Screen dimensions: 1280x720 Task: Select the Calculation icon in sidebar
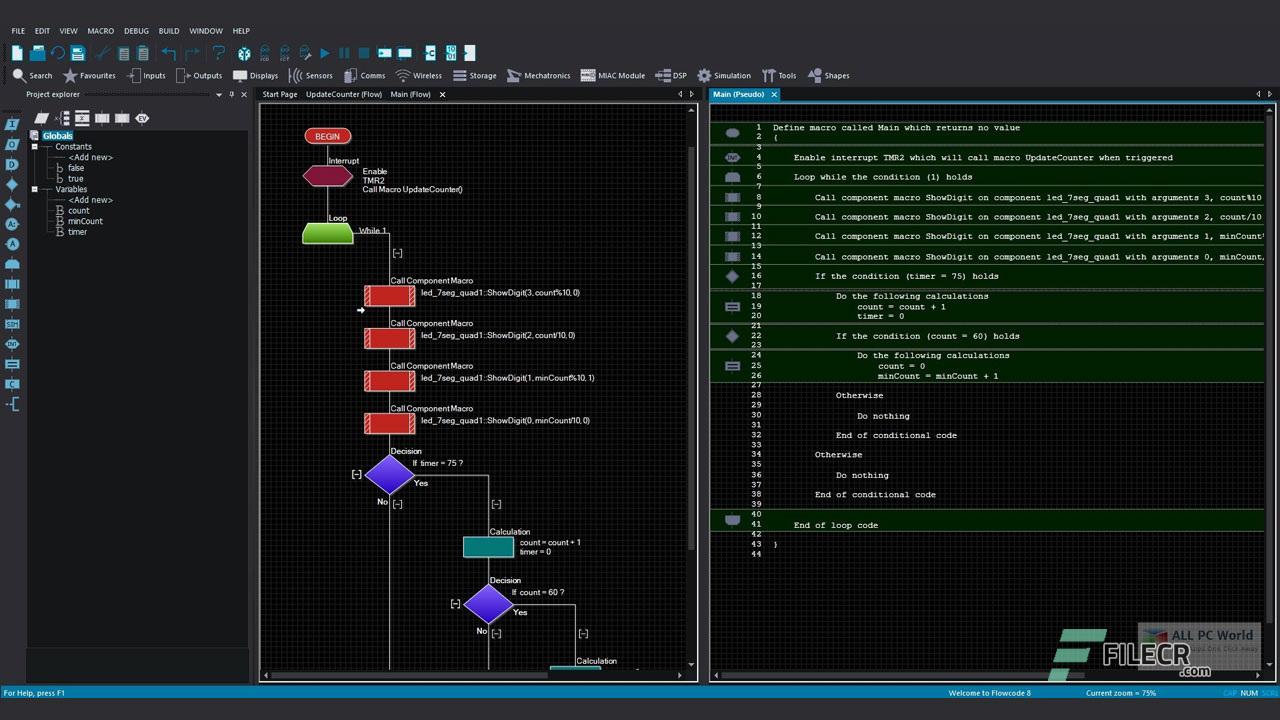coord(12,364)
